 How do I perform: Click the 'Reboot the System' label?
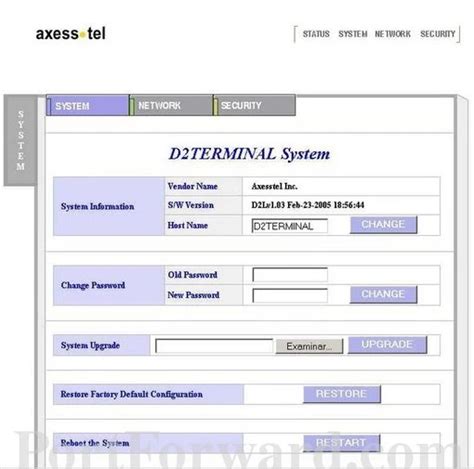pos(95,443)
